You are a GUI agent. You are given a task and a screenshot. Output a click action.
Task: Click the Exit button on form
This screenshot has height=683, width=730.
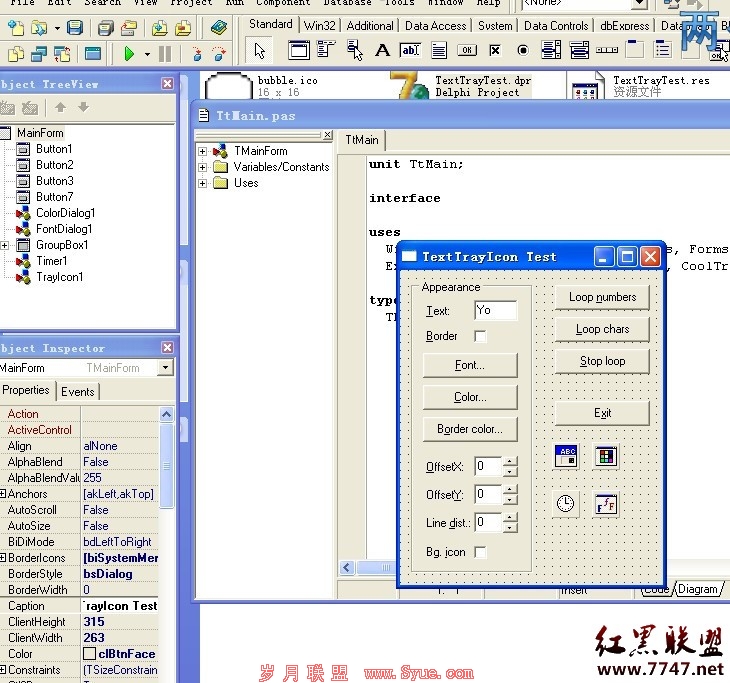click(602, 413)
